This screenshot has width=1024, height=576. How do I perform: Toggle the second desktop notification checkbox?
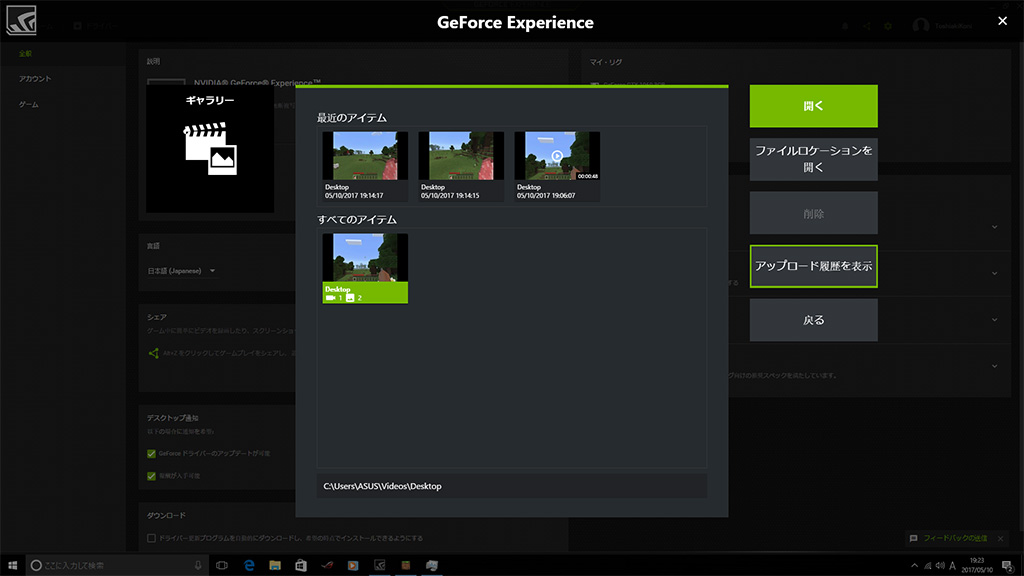point(152,476)
